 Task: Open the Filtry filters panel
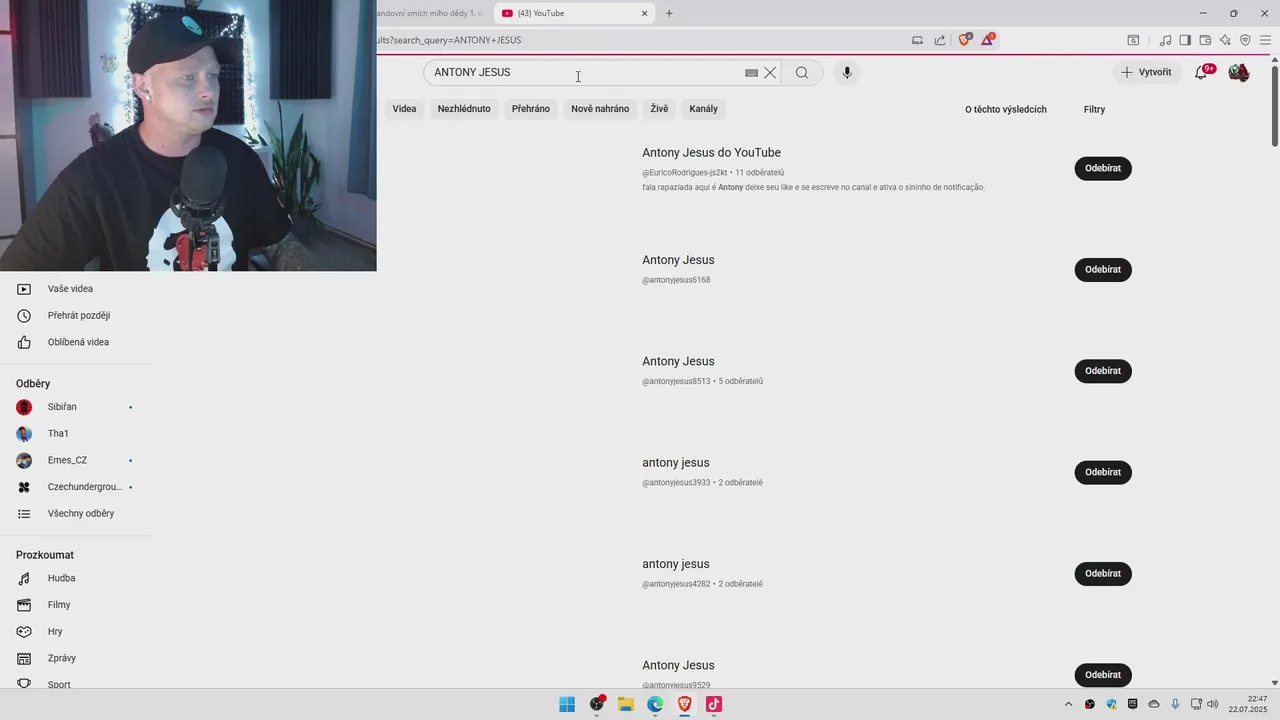(x=1094, y=109)
